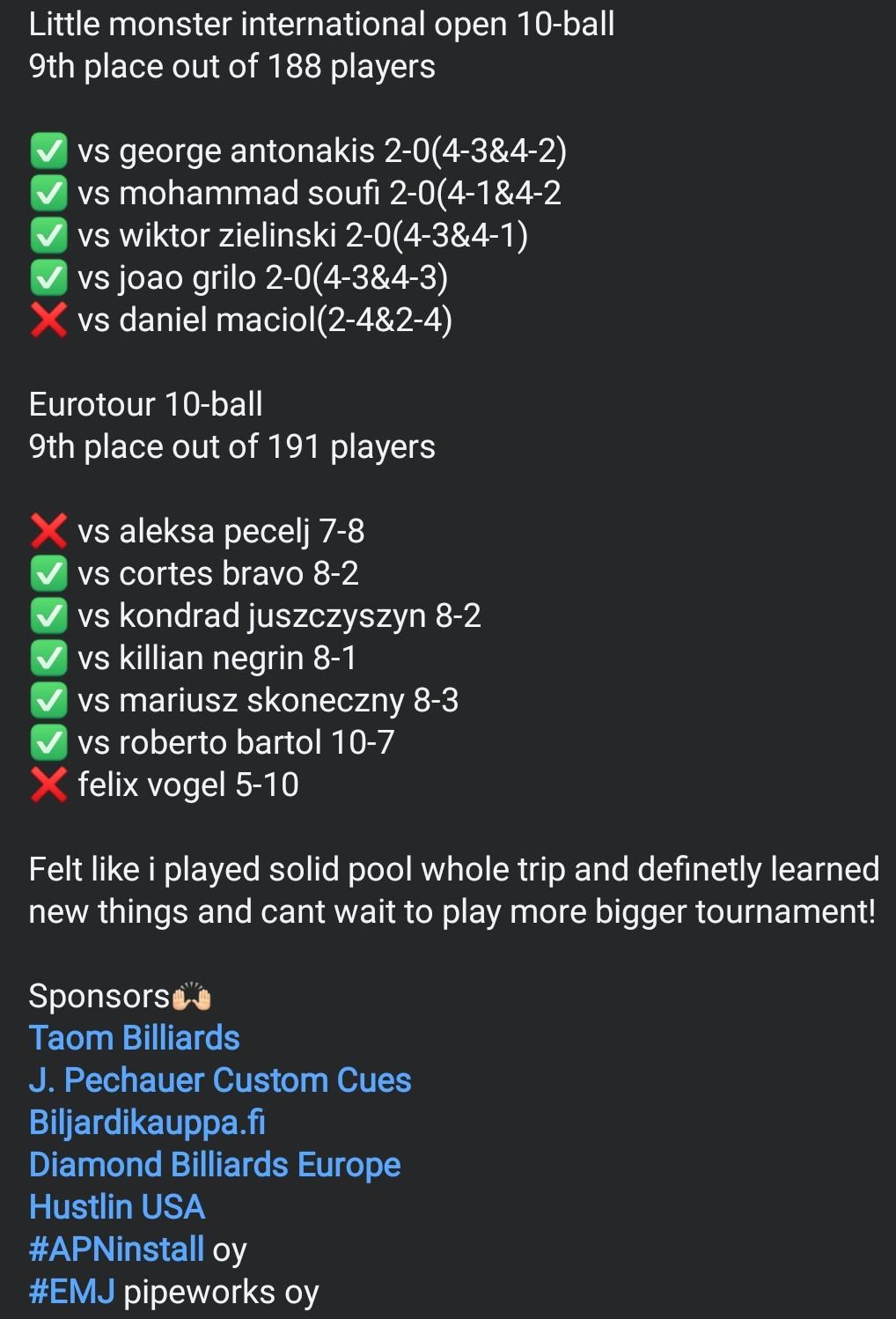Image resolution: width=896 pixels, height=1319 pixels.
Task: Click green checkmark beside cortes bravo
Action: [x=48, y=574]
